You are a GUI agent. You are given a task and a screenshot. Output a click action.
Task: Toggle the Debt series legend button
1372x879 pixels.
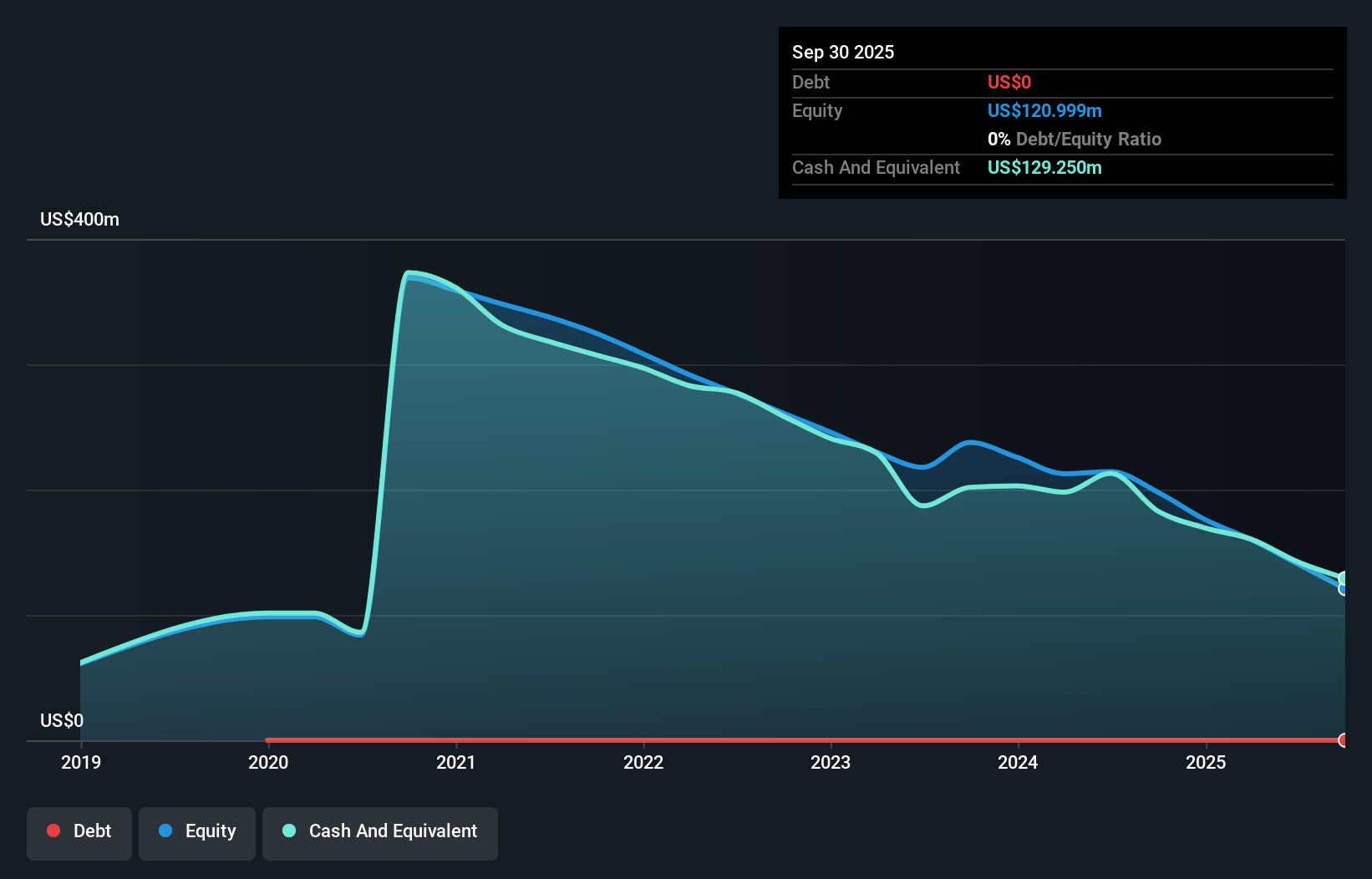79,833
